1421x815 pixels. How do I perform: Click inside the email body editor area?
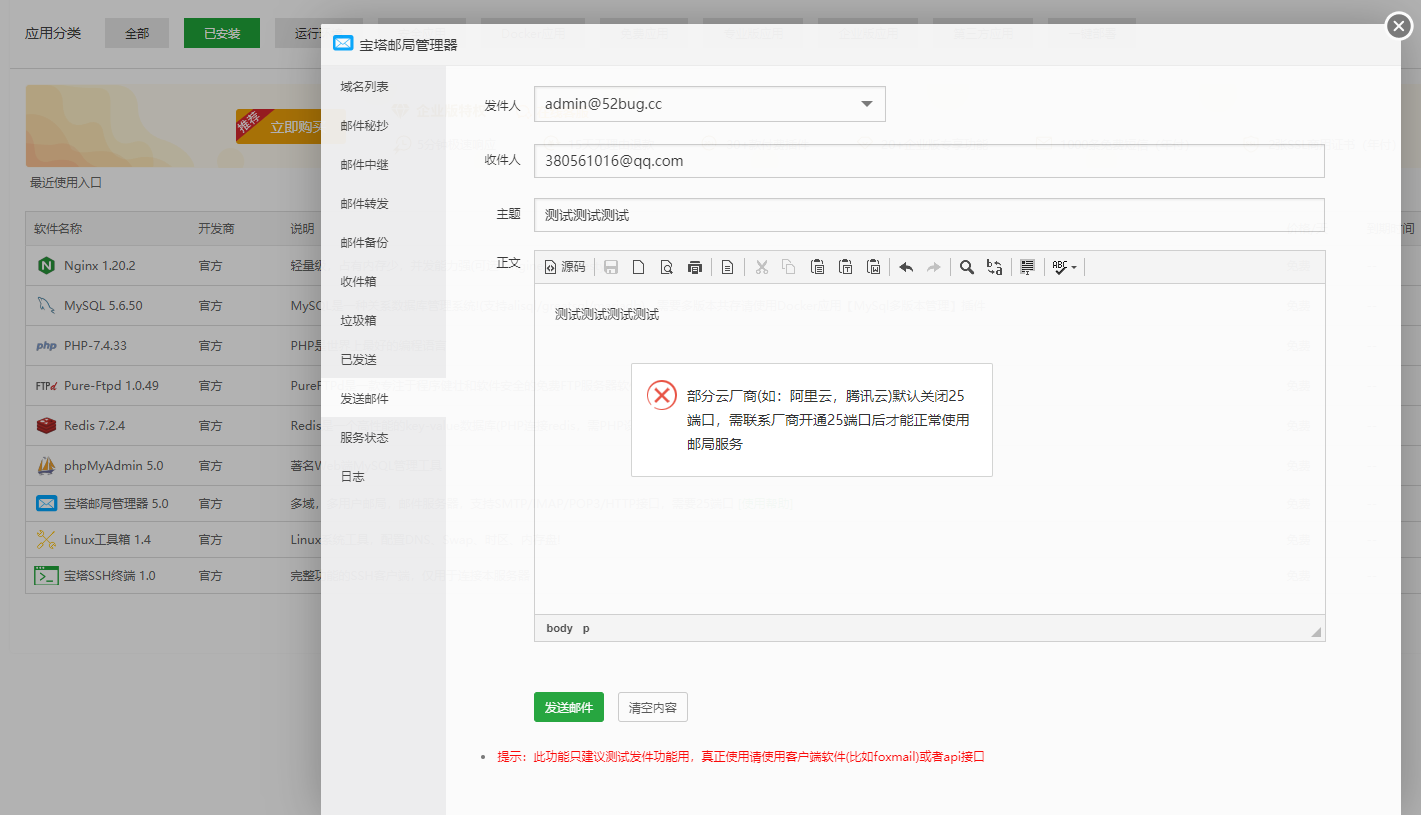pos(929,450)
